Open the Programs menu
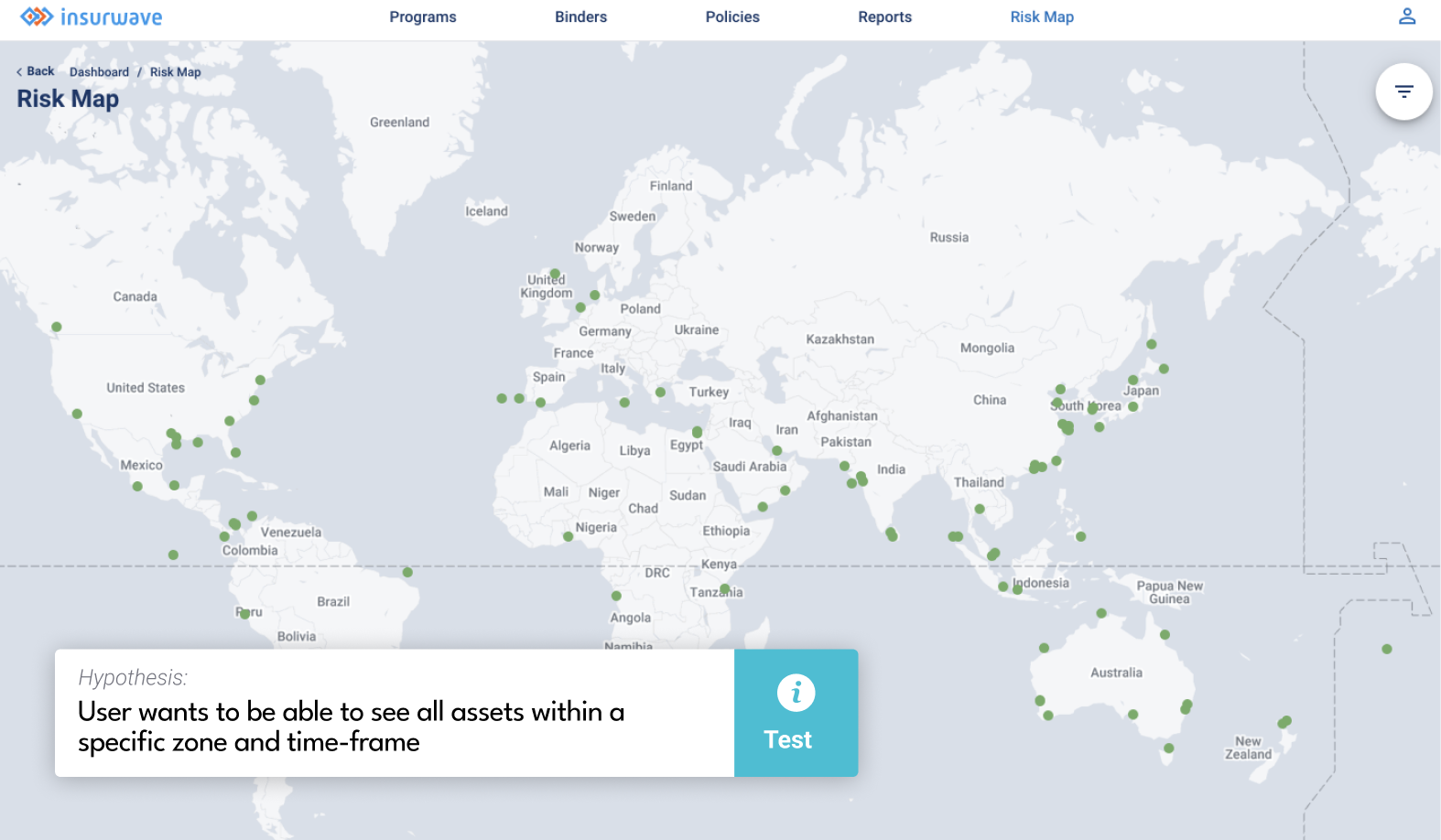 pyautogui.click(x=422, y=16)
